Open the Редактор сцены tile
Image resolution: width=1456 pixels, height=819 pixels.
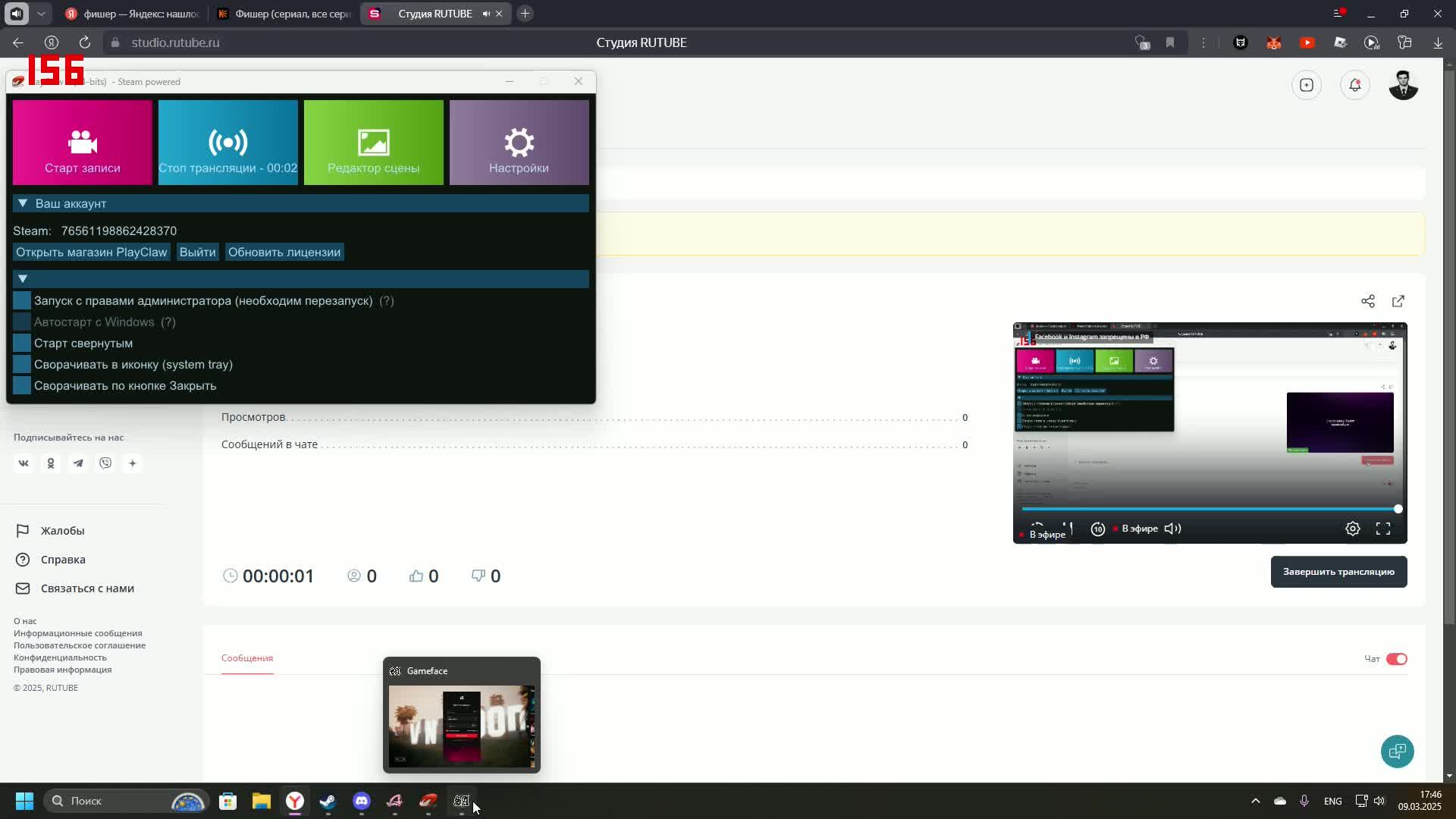coord(374,143)
